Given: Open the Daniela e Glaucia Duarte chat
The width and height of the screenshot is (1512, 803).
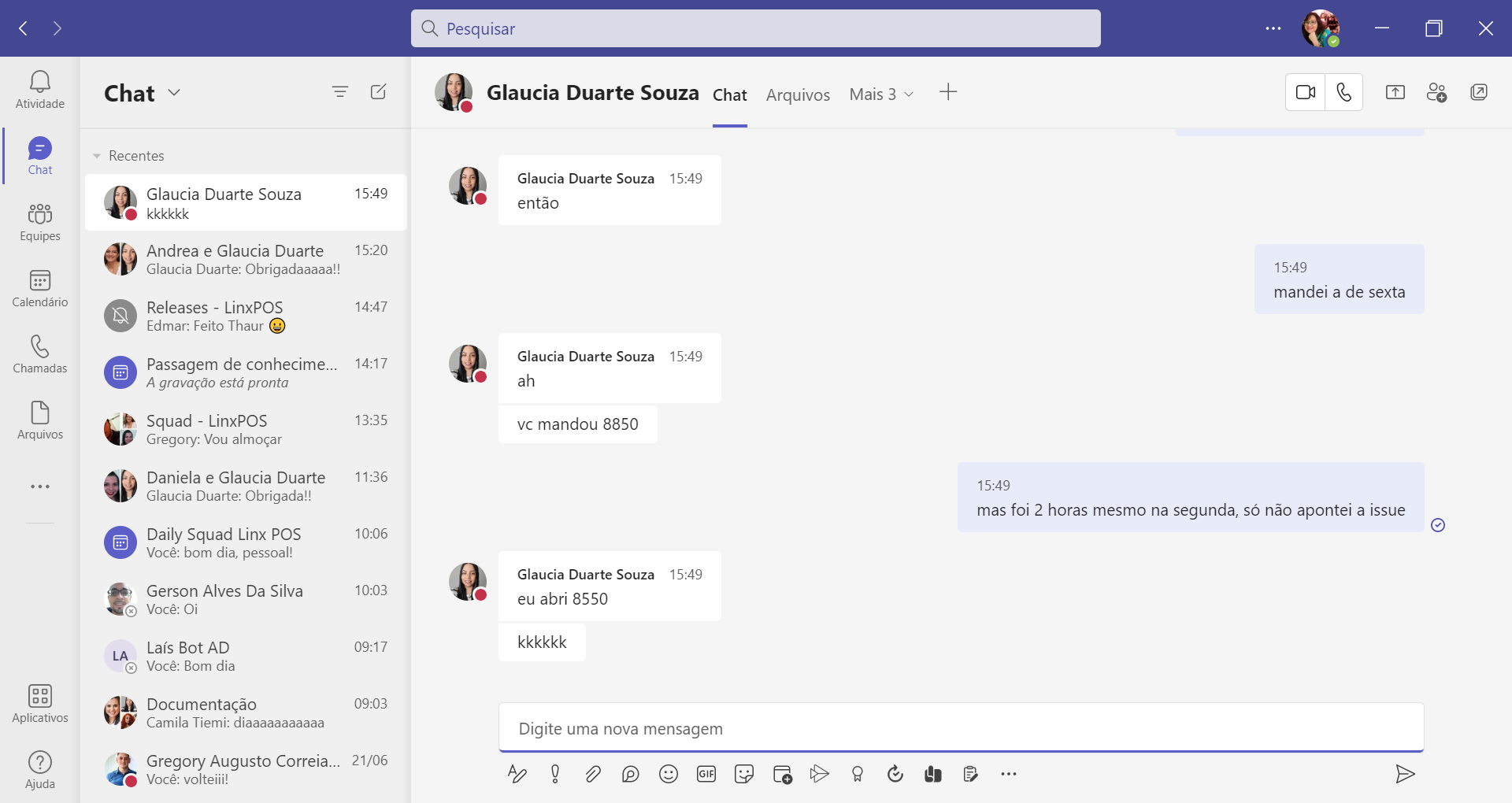Looking at the screenshot, I should tap(246, 486).
